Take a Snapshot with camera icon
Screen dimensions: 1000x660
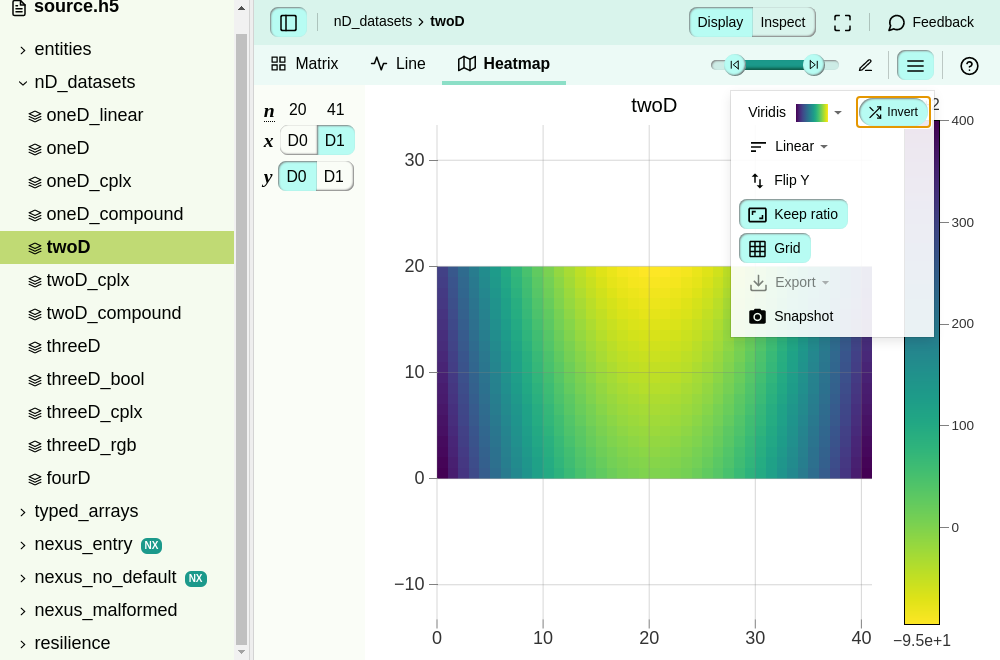[x=791, y=316]
